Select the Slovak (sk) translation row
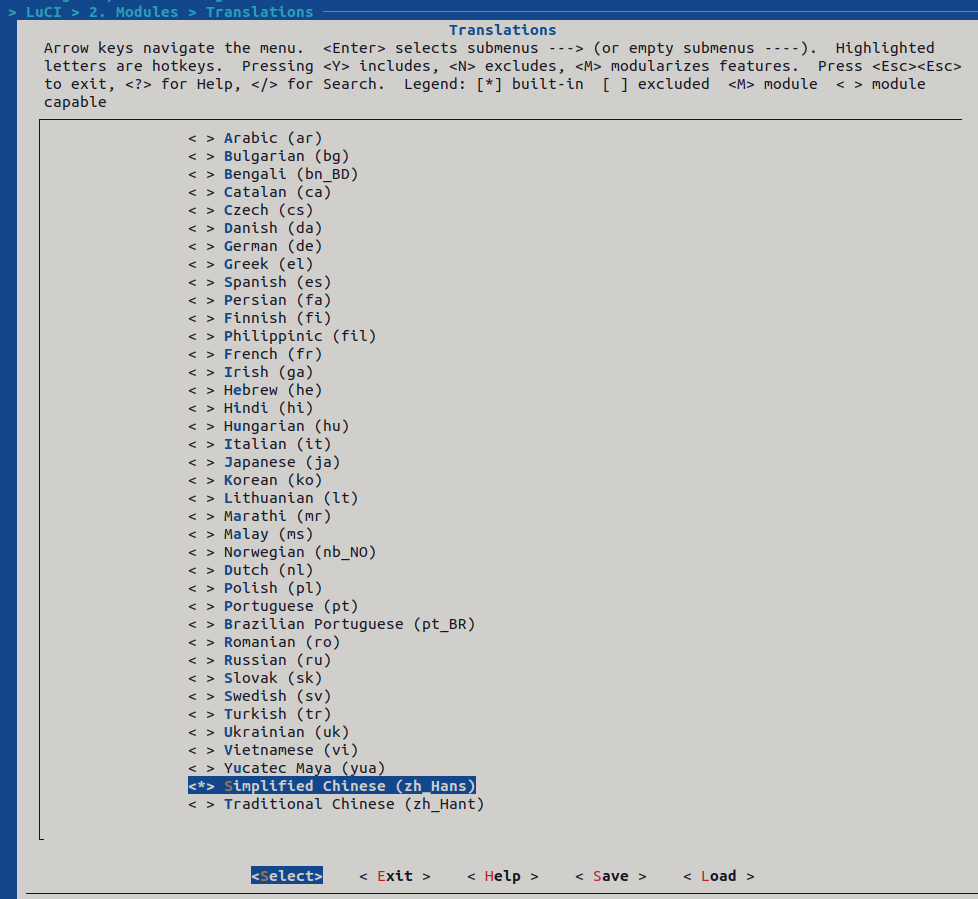Screen dimensions: 978x899 [255, 679]
